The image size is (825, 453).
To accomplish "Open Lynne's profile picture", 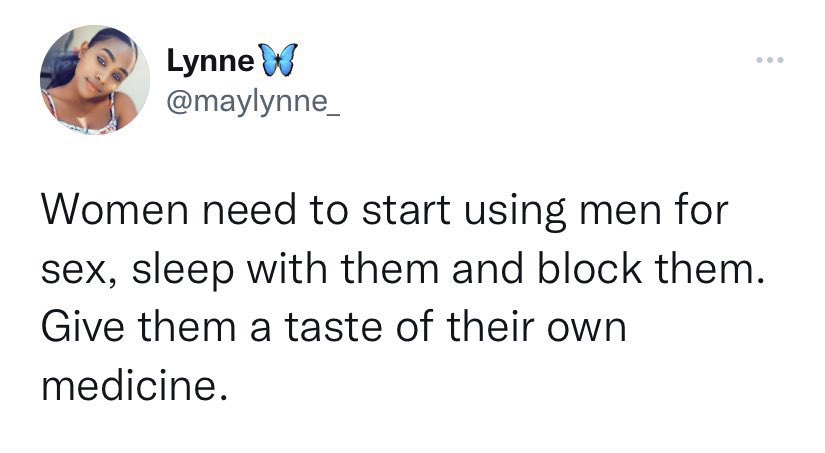I will click(x=95, y=80).
